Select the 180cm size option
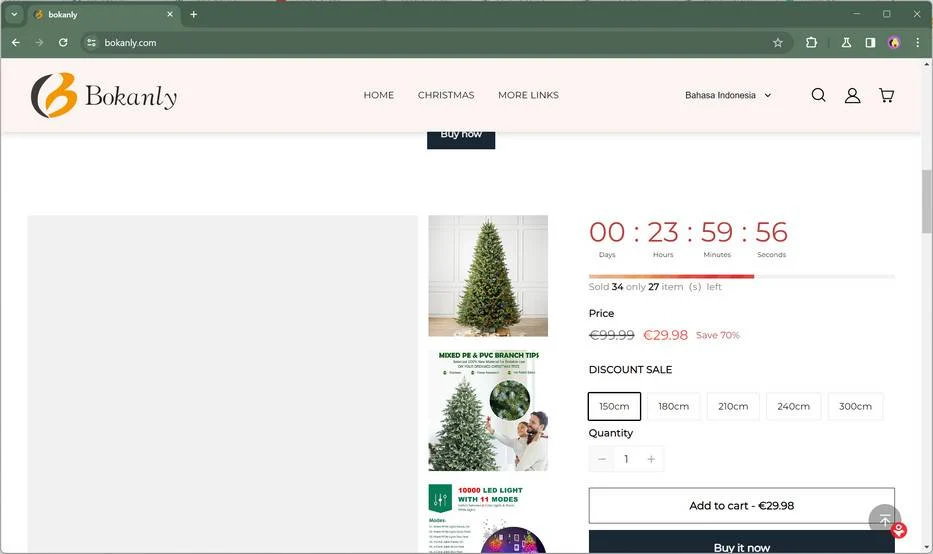This screenshot has width=933, height=554. click(674, 406)
